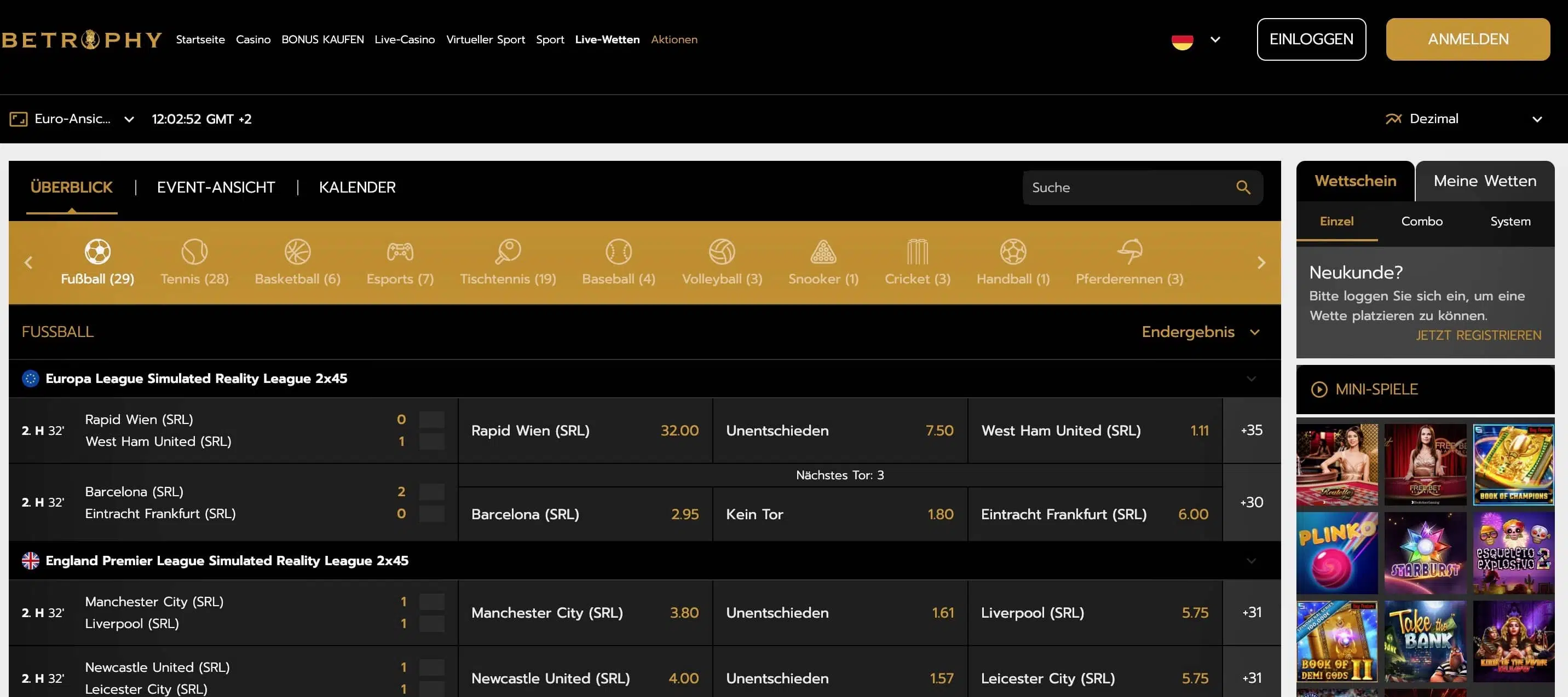This screenshot has height=697, width=1568.
Task: Click the Mini-Spiele play icon
Action: tap(1318, 389)
